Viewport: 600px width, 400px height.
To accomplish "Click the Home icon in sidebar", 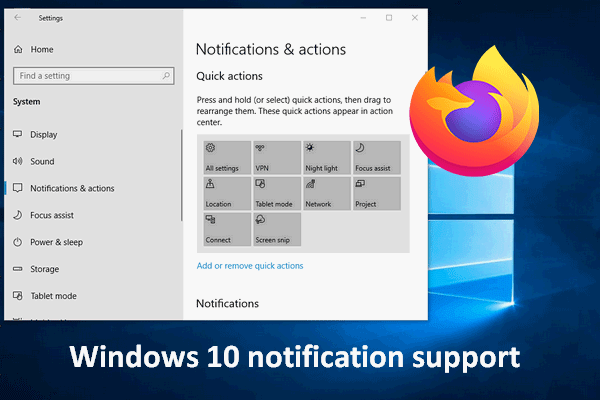I will [x=18, y=49].
